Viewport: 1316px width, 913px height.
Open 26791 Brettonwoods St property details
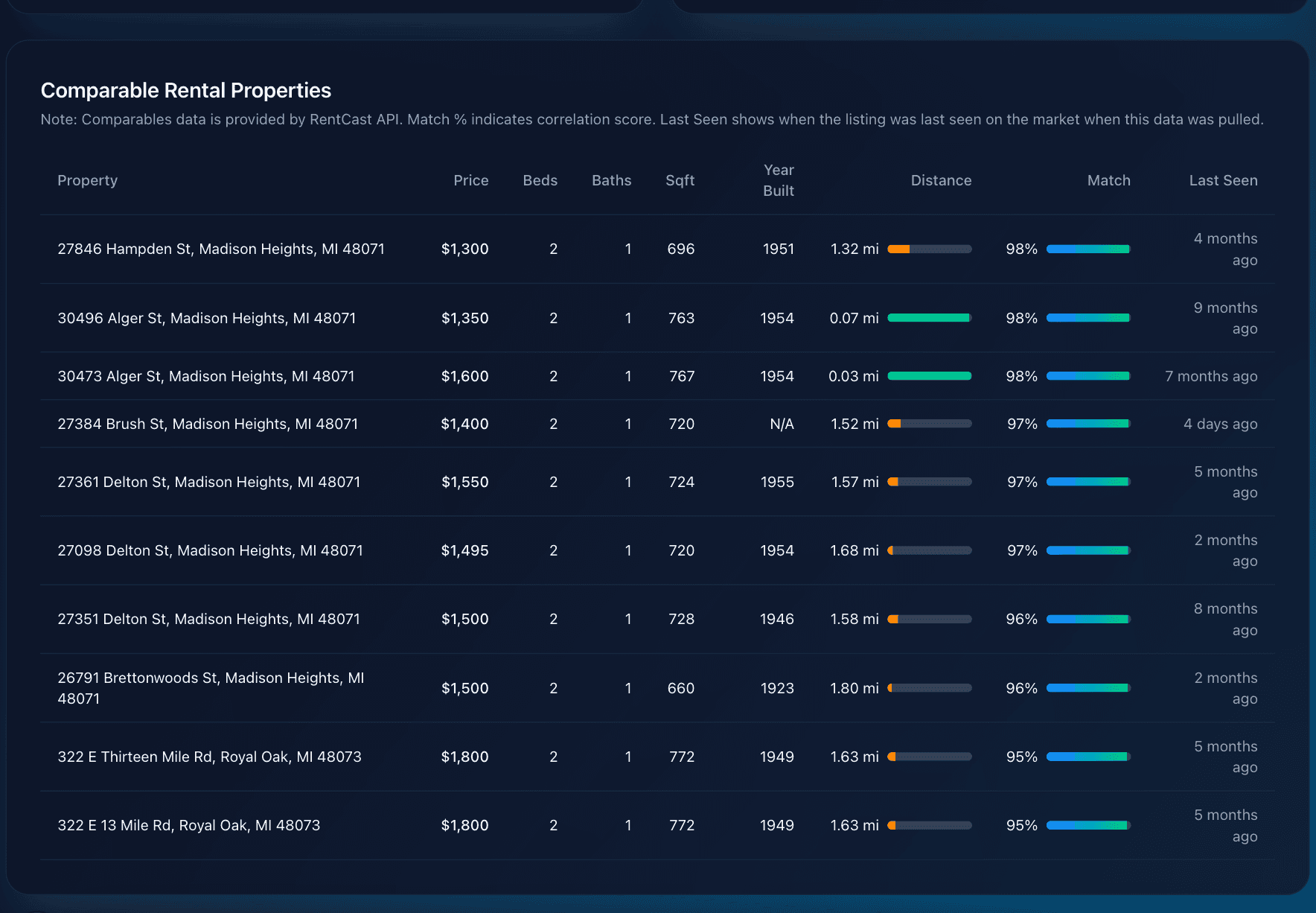tap(211, 687)
